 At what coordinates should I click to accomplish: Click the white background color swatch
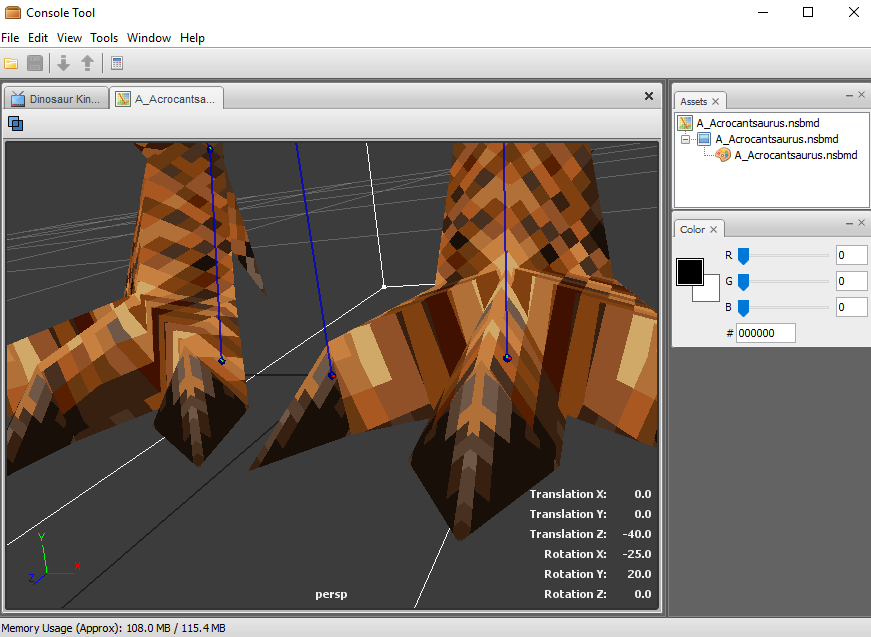711,292
